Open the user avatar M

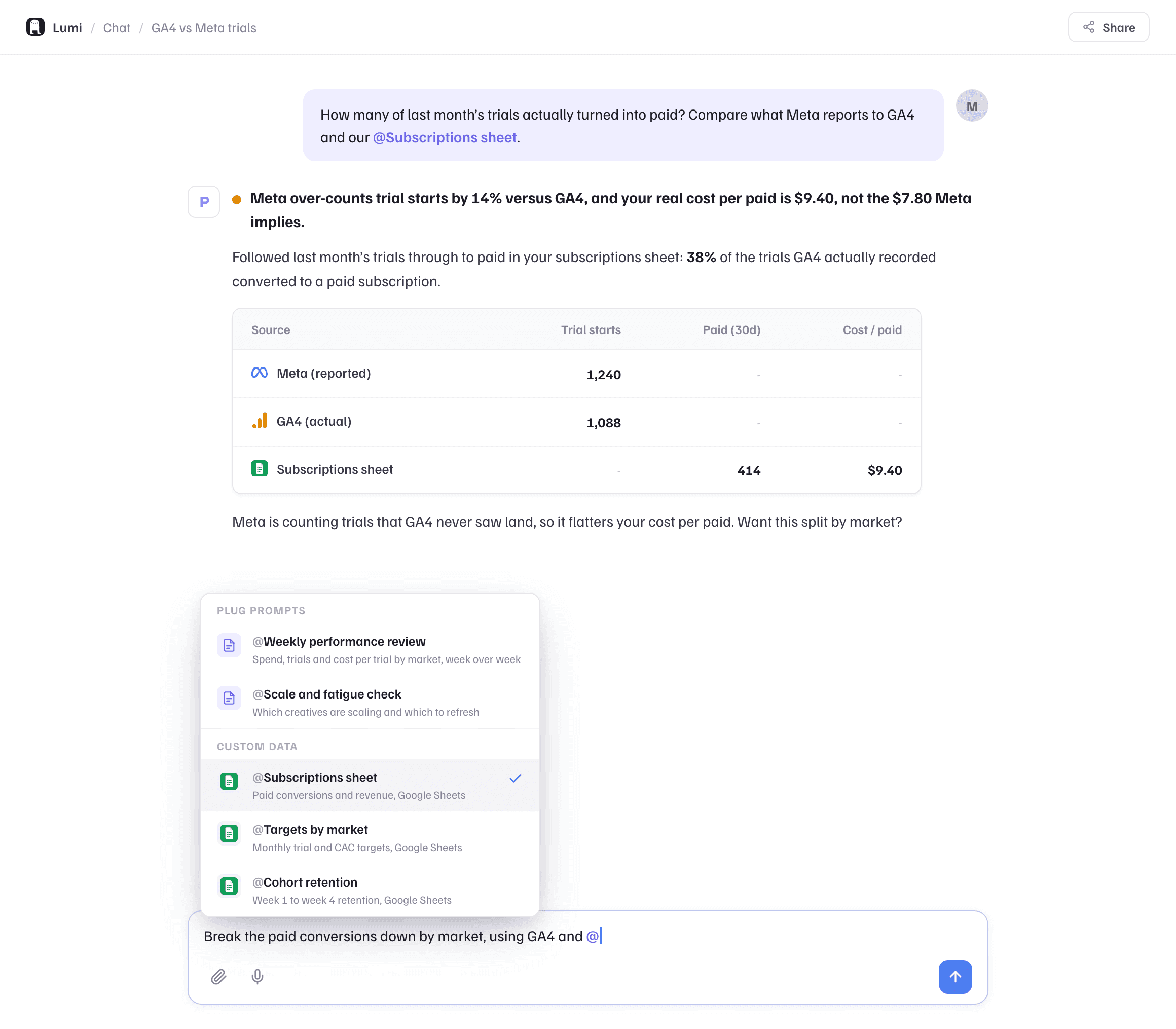point(972,105)
